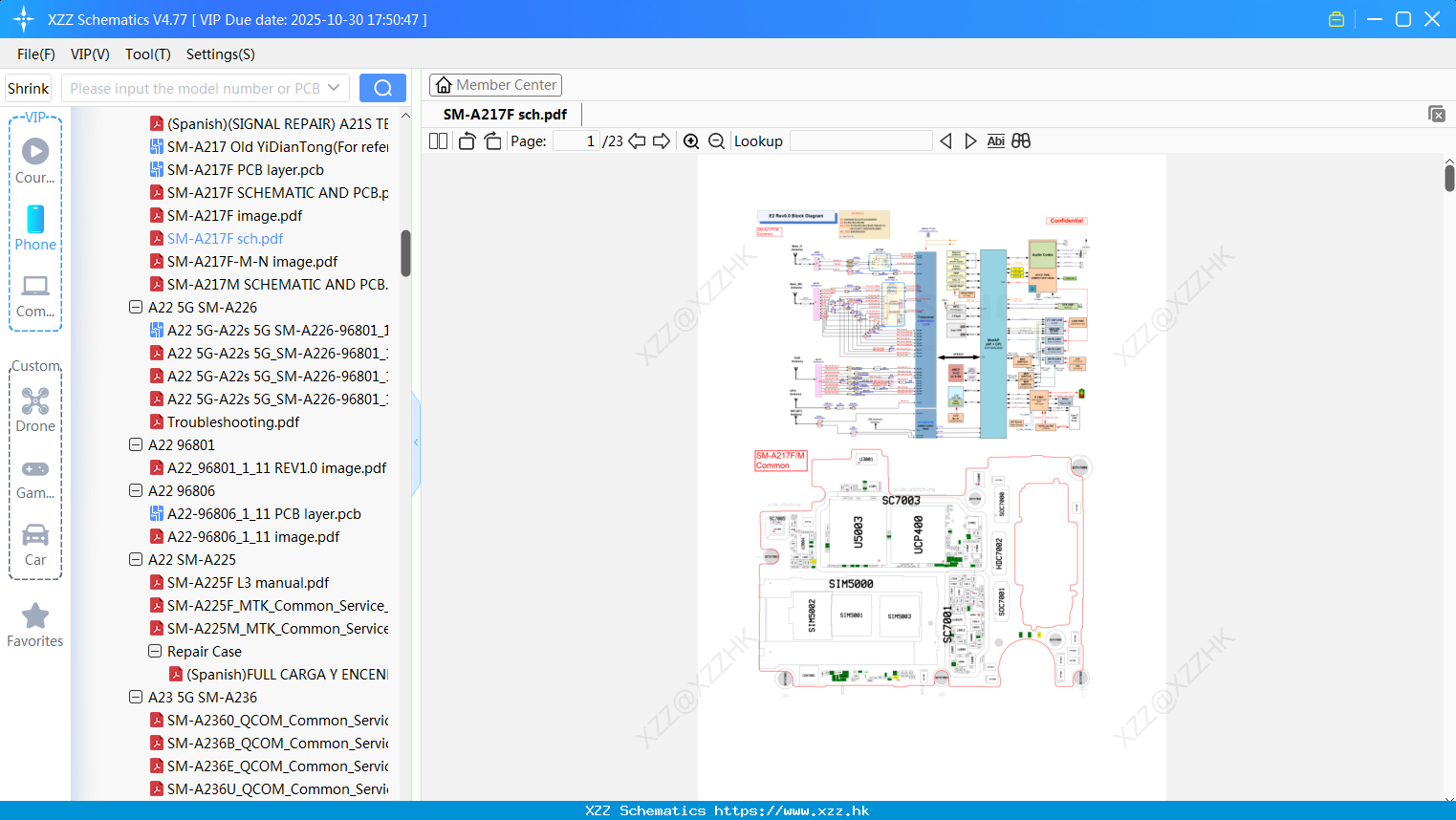Go to previous page arrow
Screen dimensions: 1456x820
pyautogui.click(x=637, y=140)
